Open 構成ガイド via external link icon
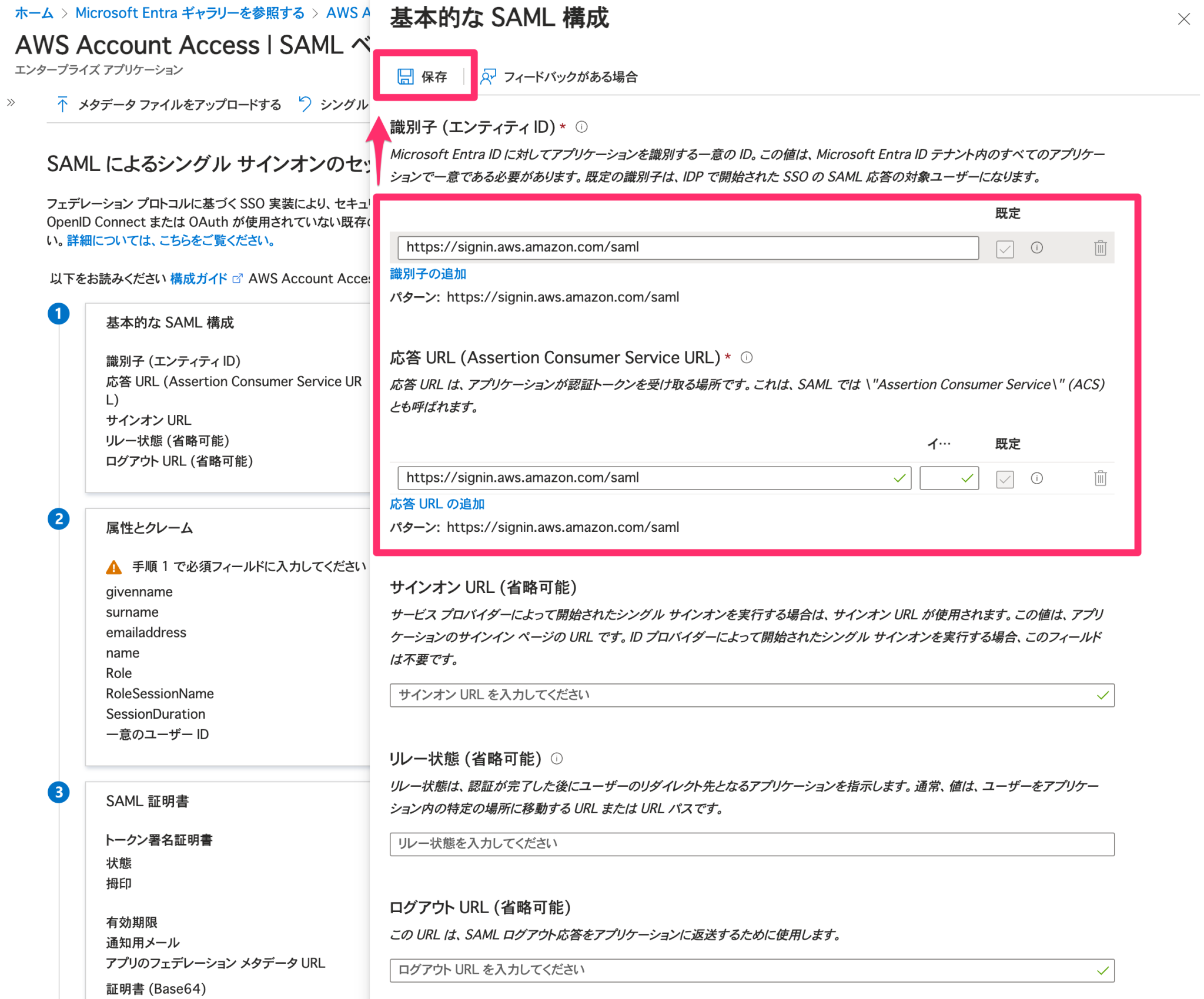This screenshot has height=999, width=1204. click(238, 279)
